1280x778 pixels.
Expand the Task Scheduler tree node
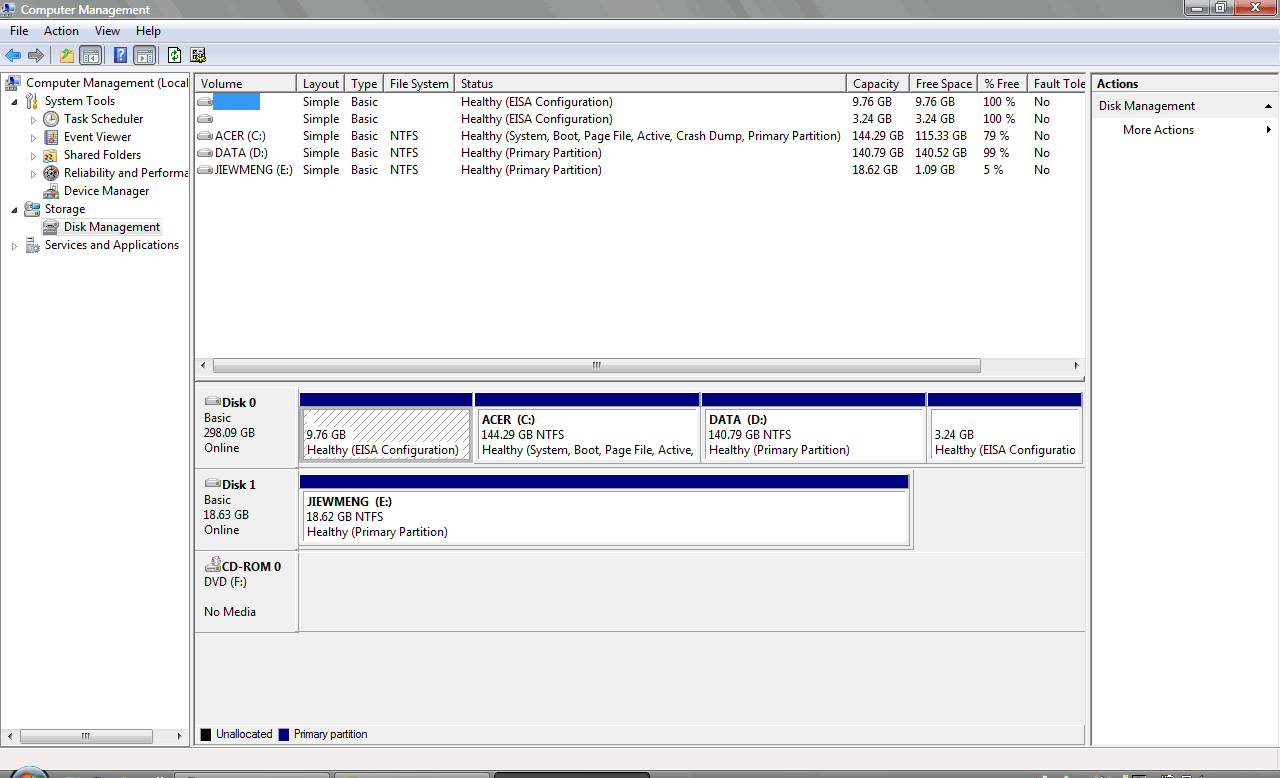click(x=33, y=120)
